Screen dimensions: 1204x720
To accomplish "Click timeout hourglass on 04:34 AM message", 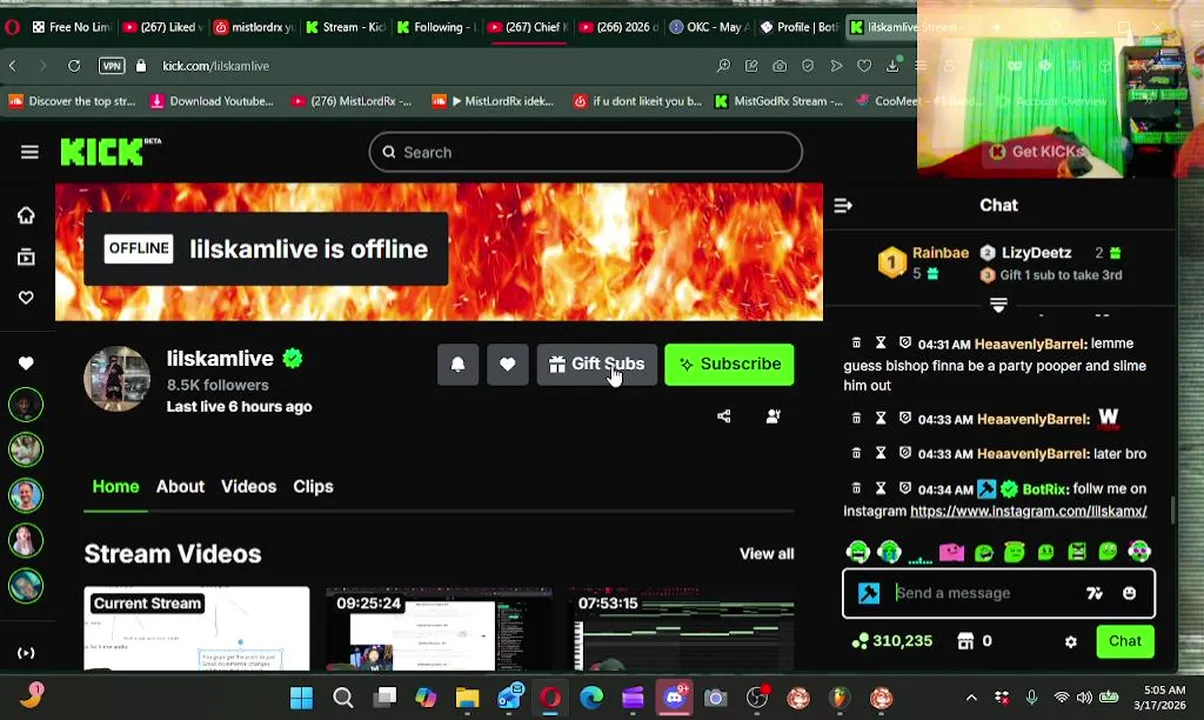I will (x=881, y=489).
